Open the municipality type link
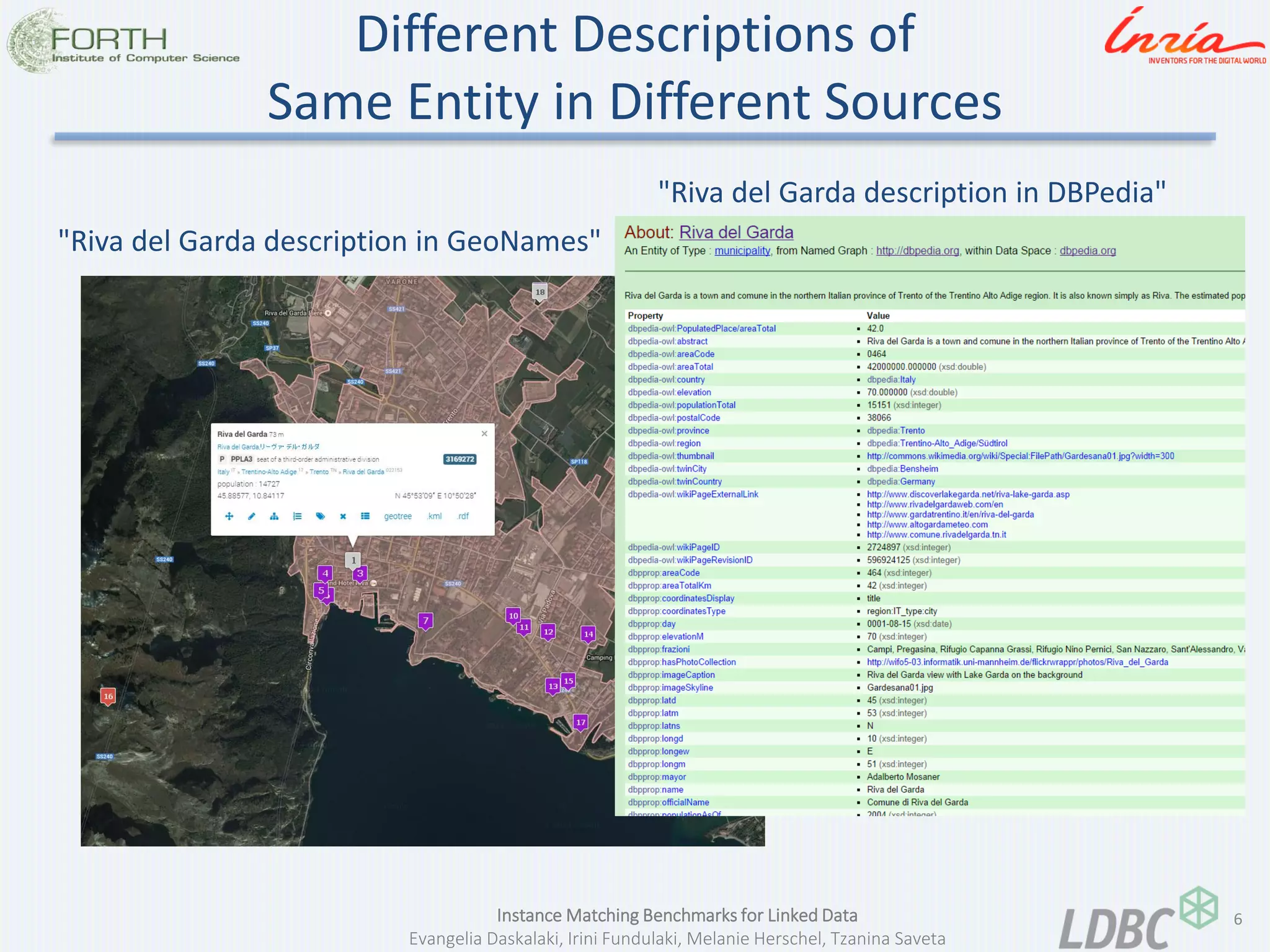 742,251
